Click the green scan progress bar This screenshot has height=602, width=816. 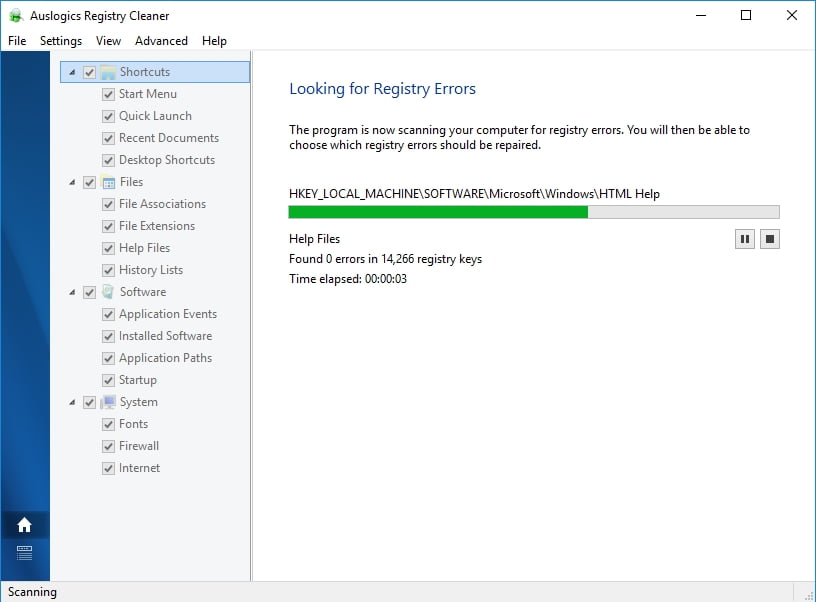[534, 212]
